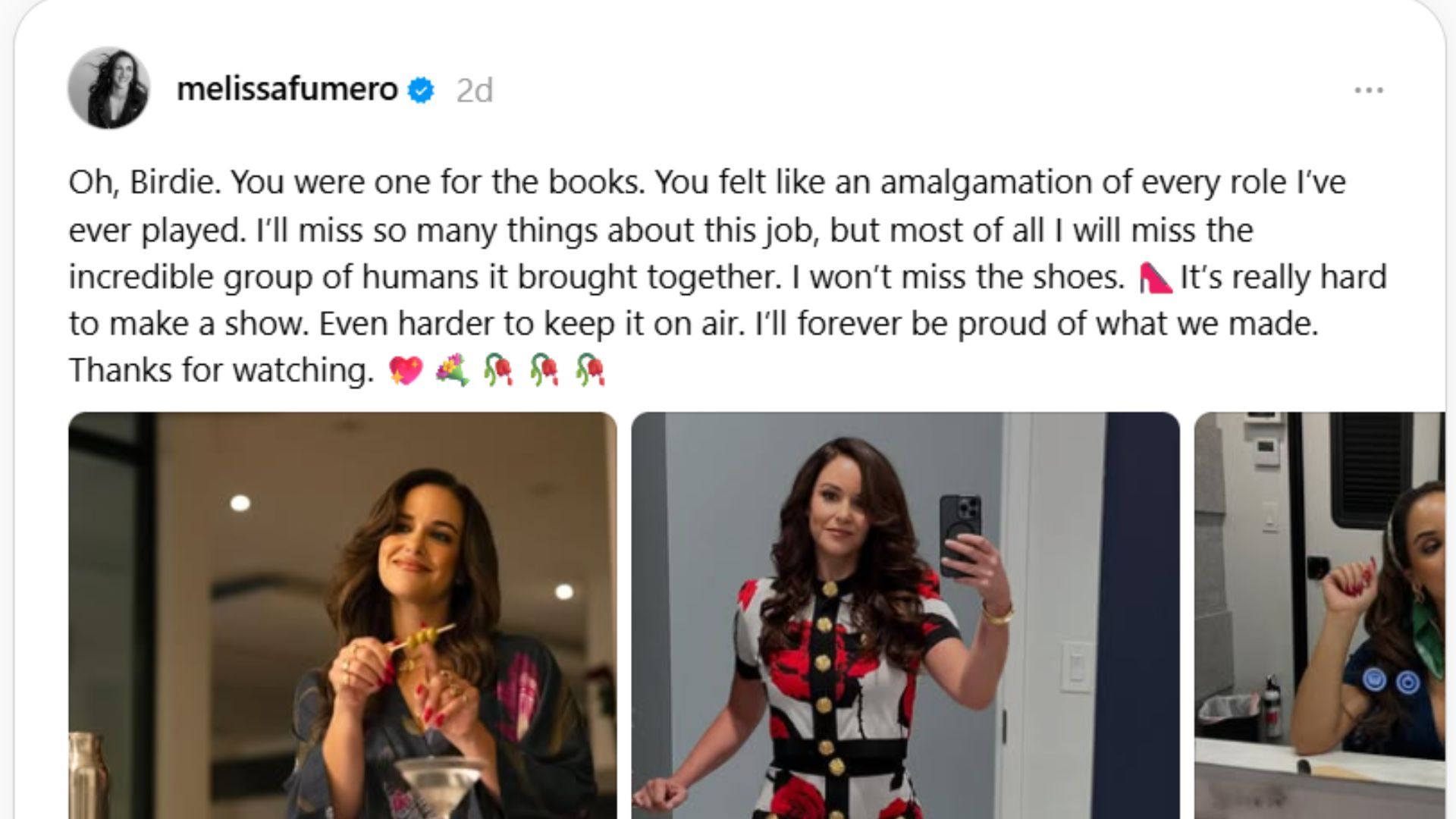Open the three-dot more options menu
Image resolution: width=1456 pixels, height=819 pixels.
click(x=1369, y=90)
